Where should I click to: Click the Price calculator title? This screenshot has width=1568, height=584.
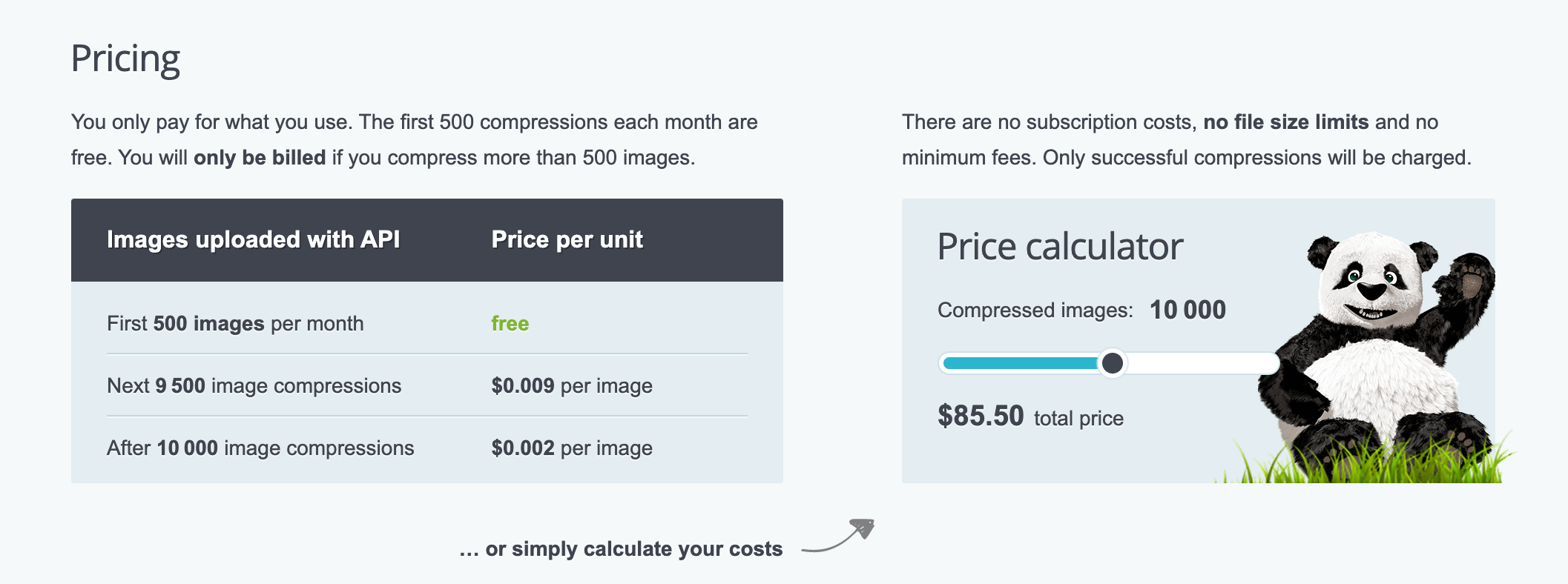pyautogui.click(x=1060, y=247)
